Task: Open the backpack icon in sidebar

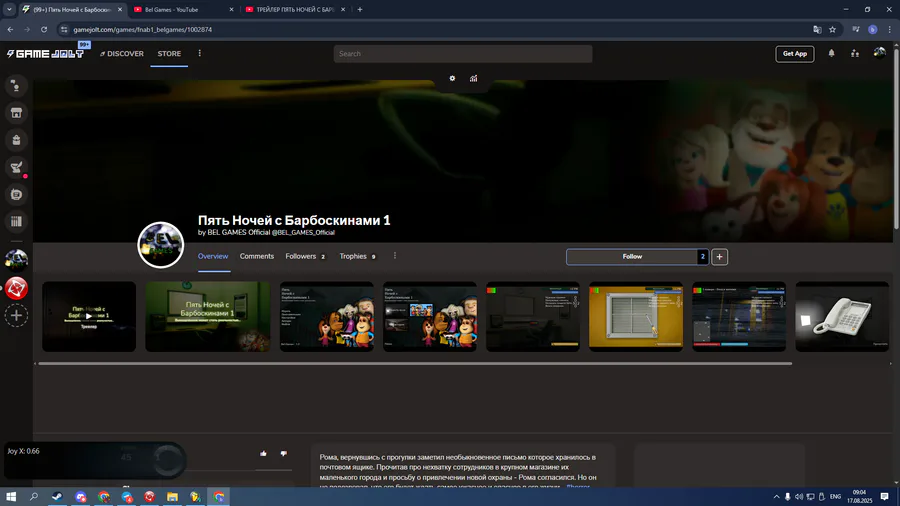Action: (x=16, y=140)
